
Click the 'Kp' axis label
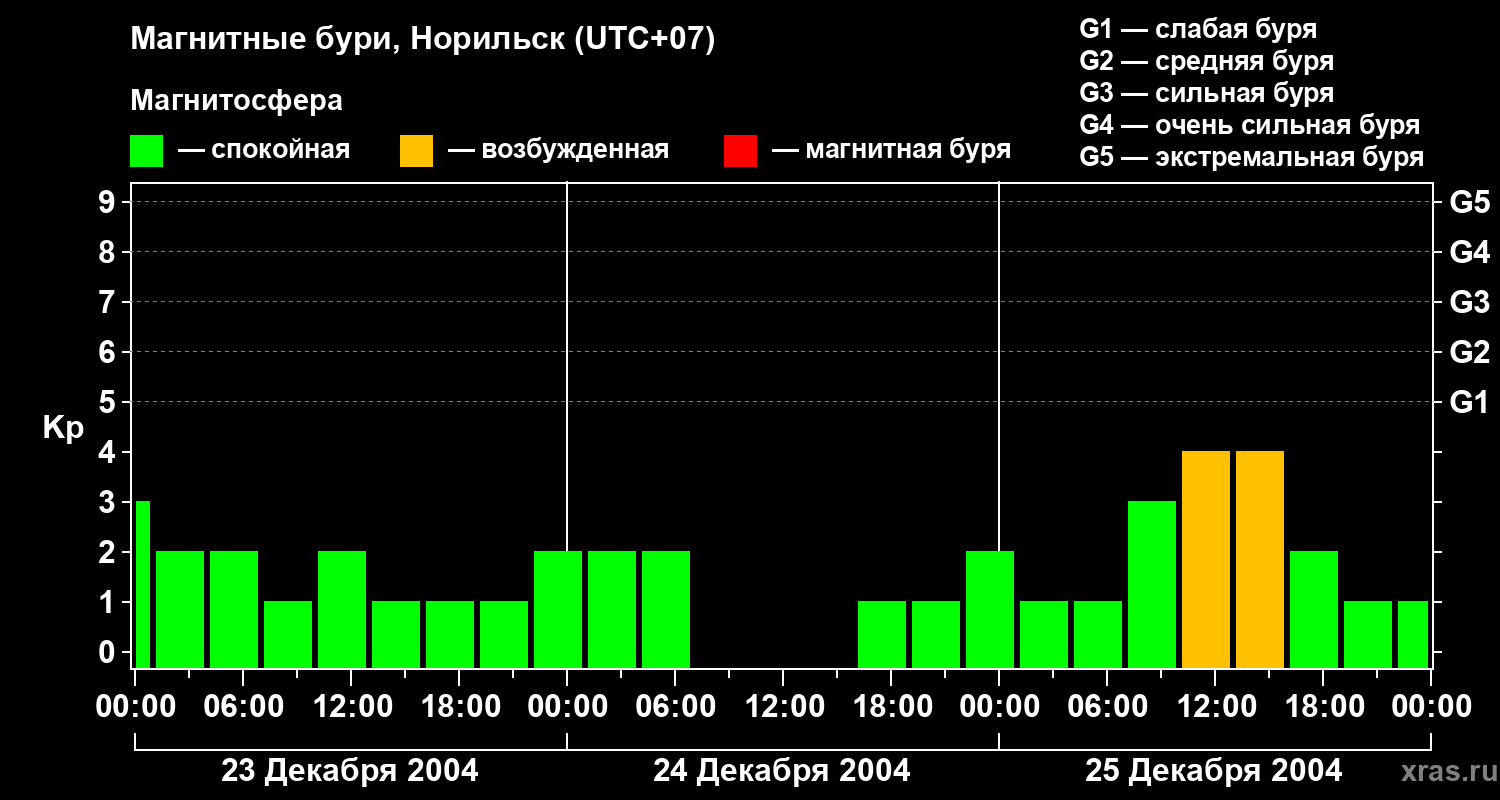tap(63, 429)
